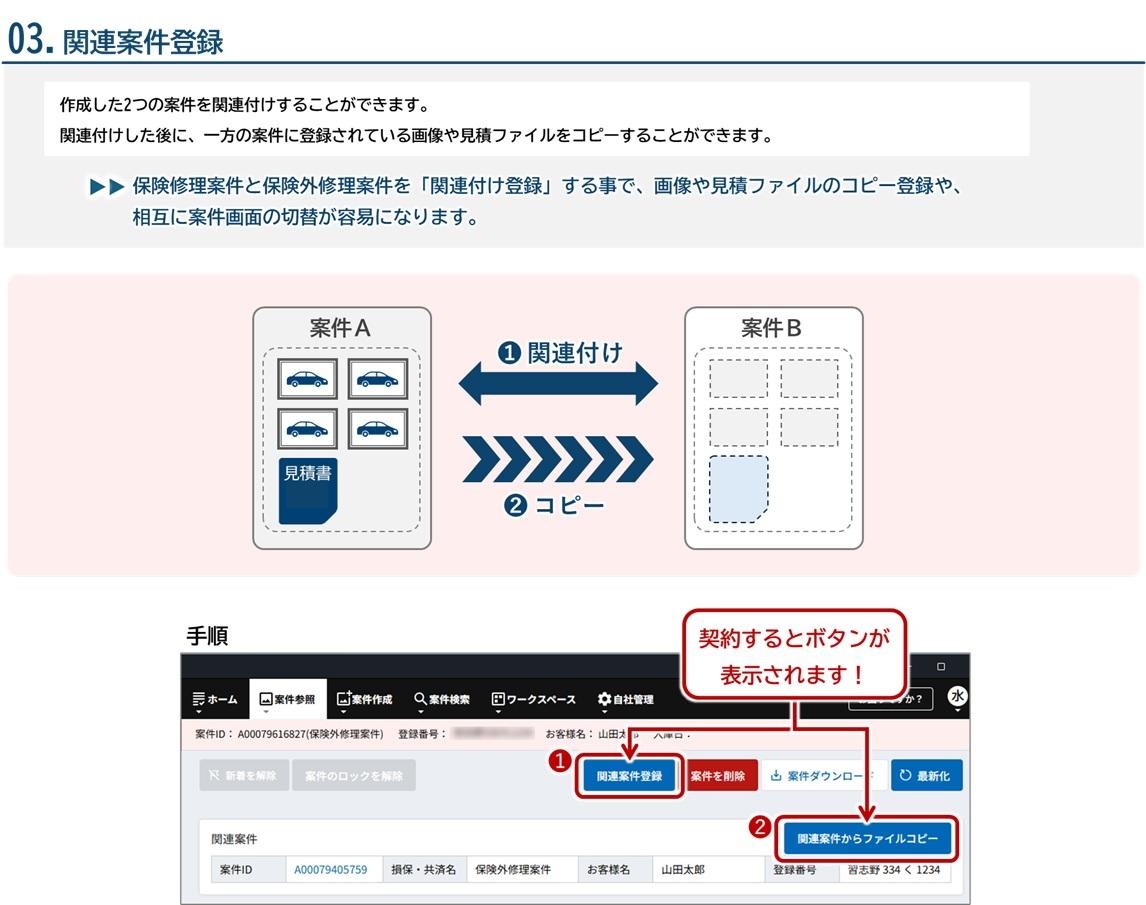
Task: Open the 水 user avatar
Action: [957, 697]
